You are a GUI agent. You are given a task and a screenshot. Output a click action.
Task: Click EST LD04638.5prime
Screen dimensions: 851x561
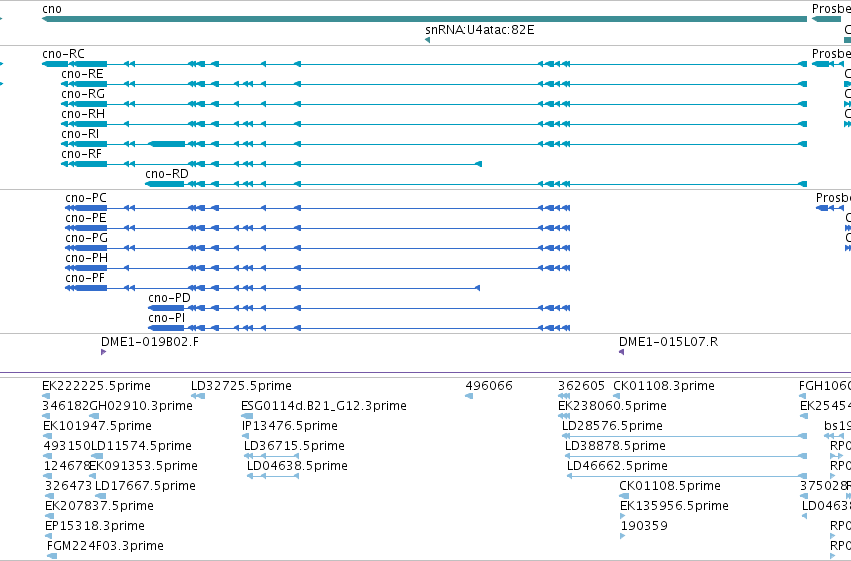(297, 466)
